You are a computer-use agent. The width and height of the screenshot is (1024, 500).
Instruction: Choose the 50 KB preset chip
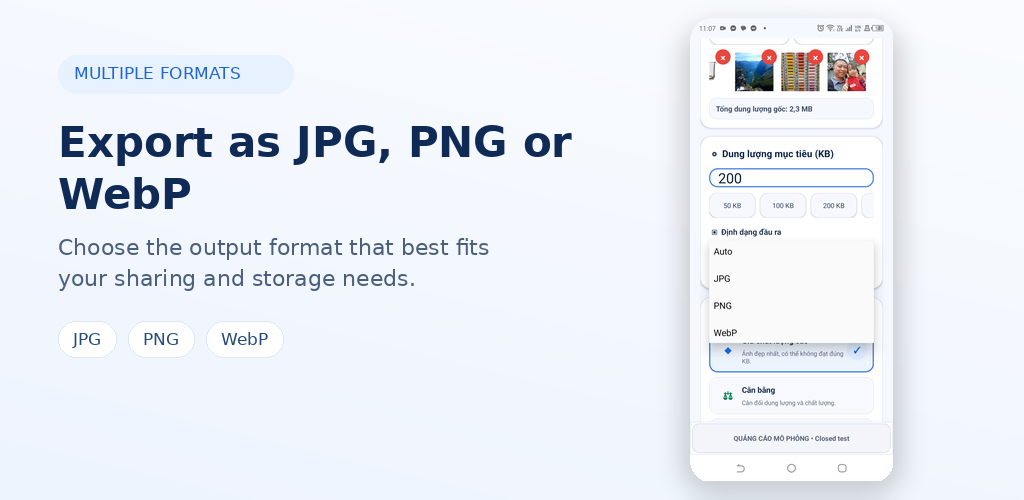pyautogui.click(x=732, y=206)
